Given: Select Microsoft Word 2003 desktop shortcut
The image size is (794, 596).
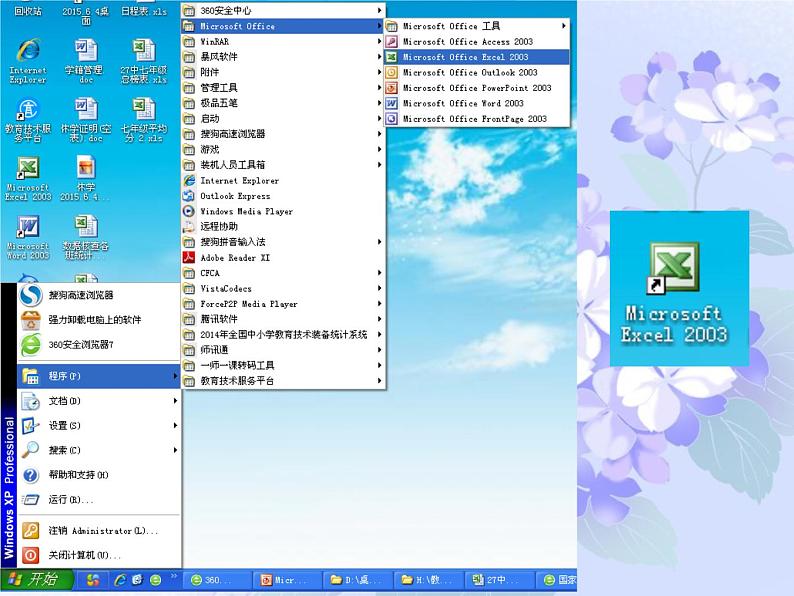Looking at the screenshot, I should coord(28,238).
